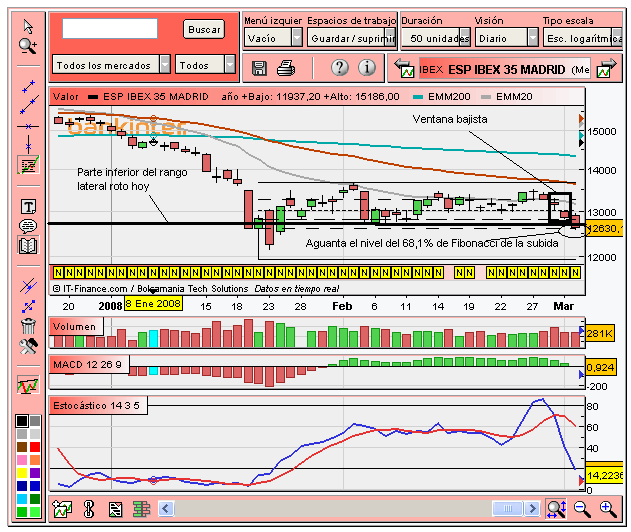Open the question mark help icon
This screenshot has width=631, height=532.
pos(340,67)
